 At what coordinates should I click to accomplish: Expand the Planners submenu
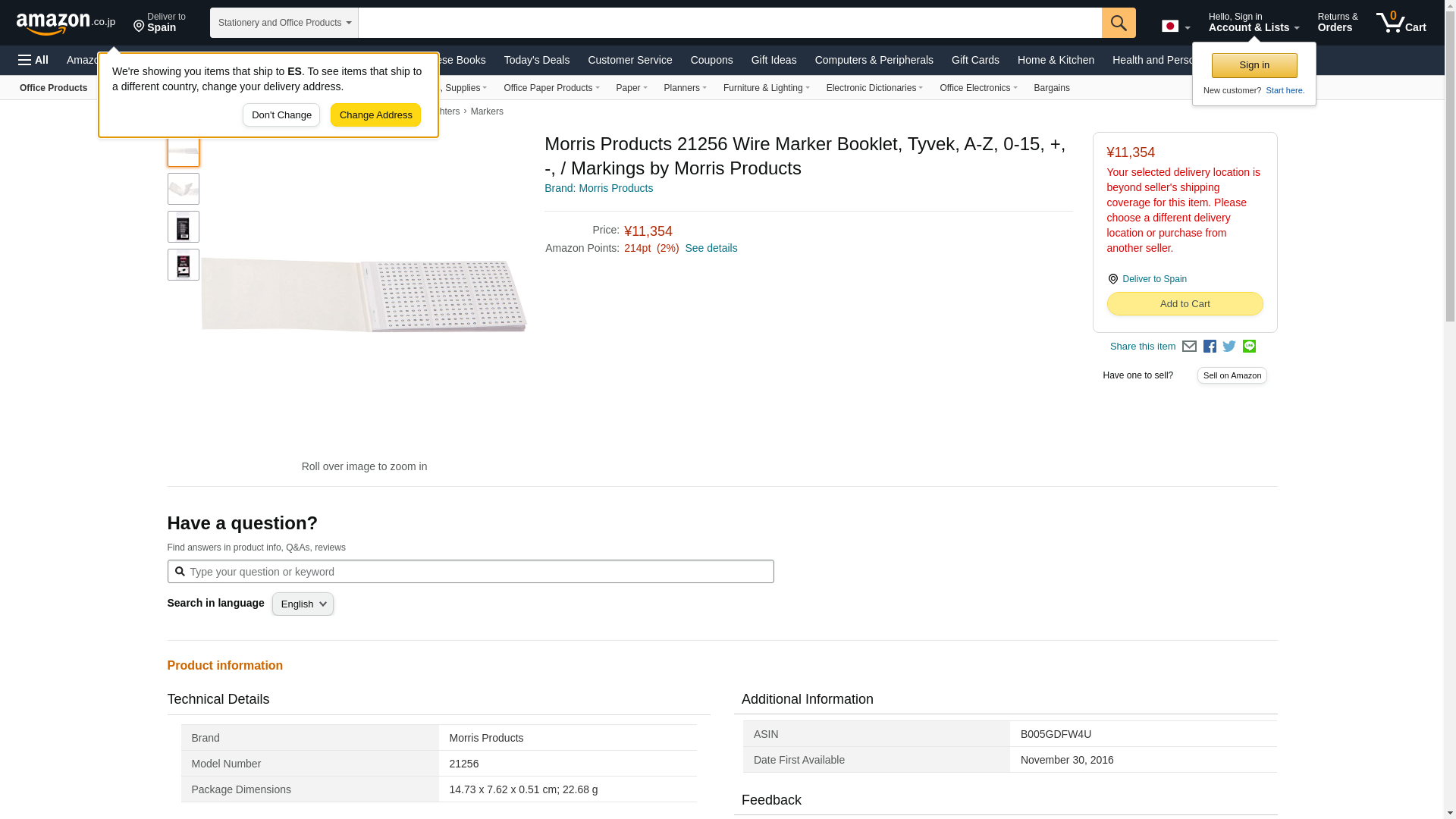[x=685, y=88]
